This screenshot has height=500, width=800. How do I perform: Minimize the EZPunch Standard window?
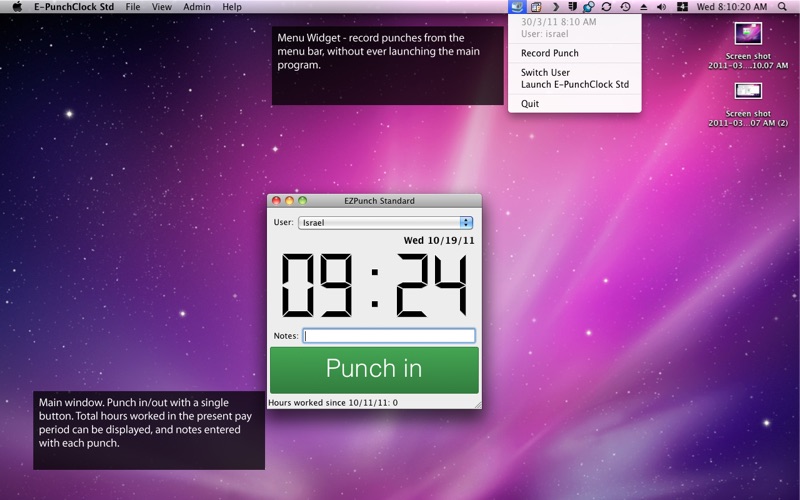[x=289, y=201]
